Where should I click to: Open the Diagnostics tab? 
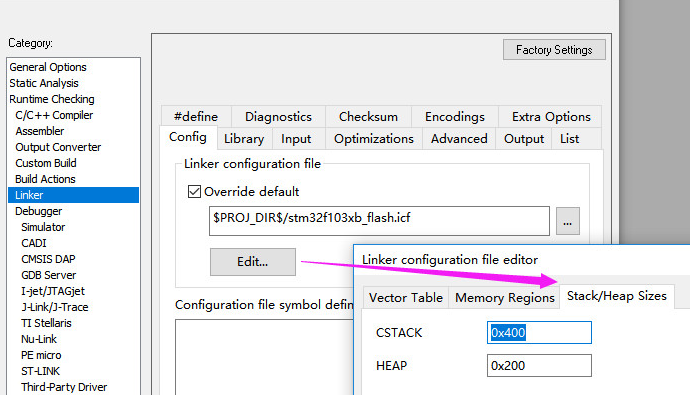click(278, 117)
